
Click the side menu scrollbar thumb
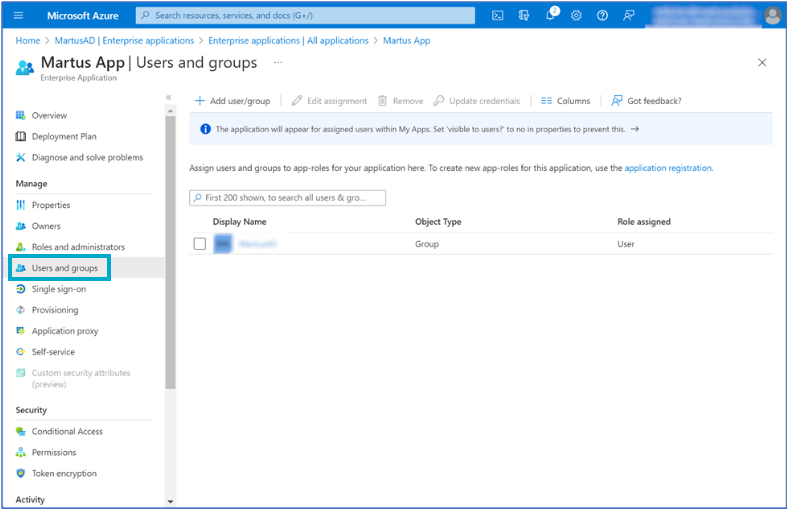pos(171,252)
